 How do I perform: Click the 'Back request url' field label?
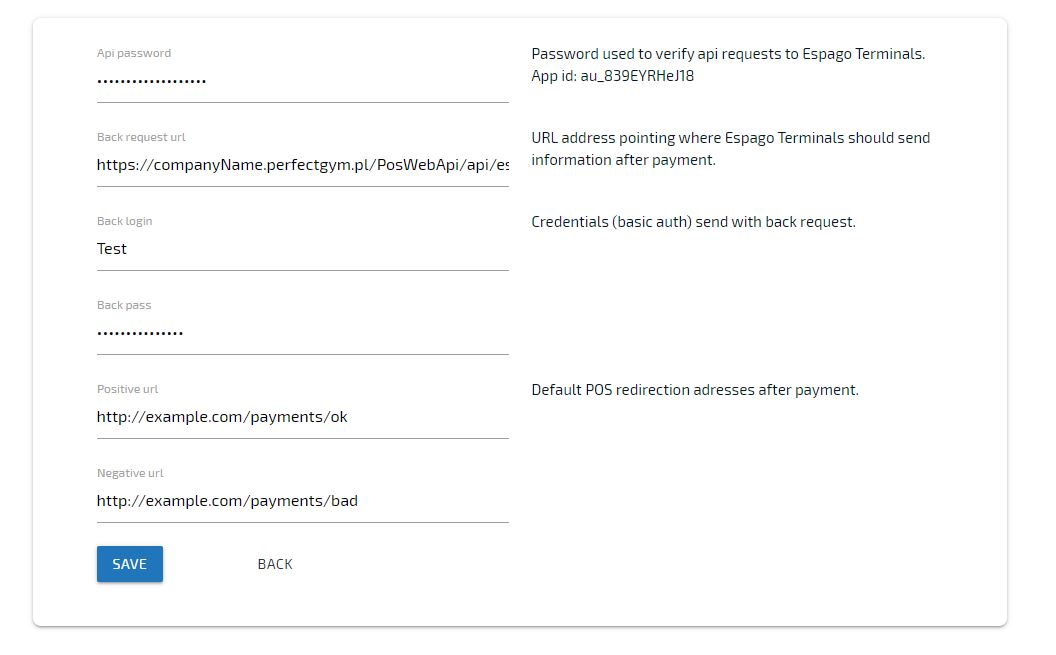[x=141, y=137]
